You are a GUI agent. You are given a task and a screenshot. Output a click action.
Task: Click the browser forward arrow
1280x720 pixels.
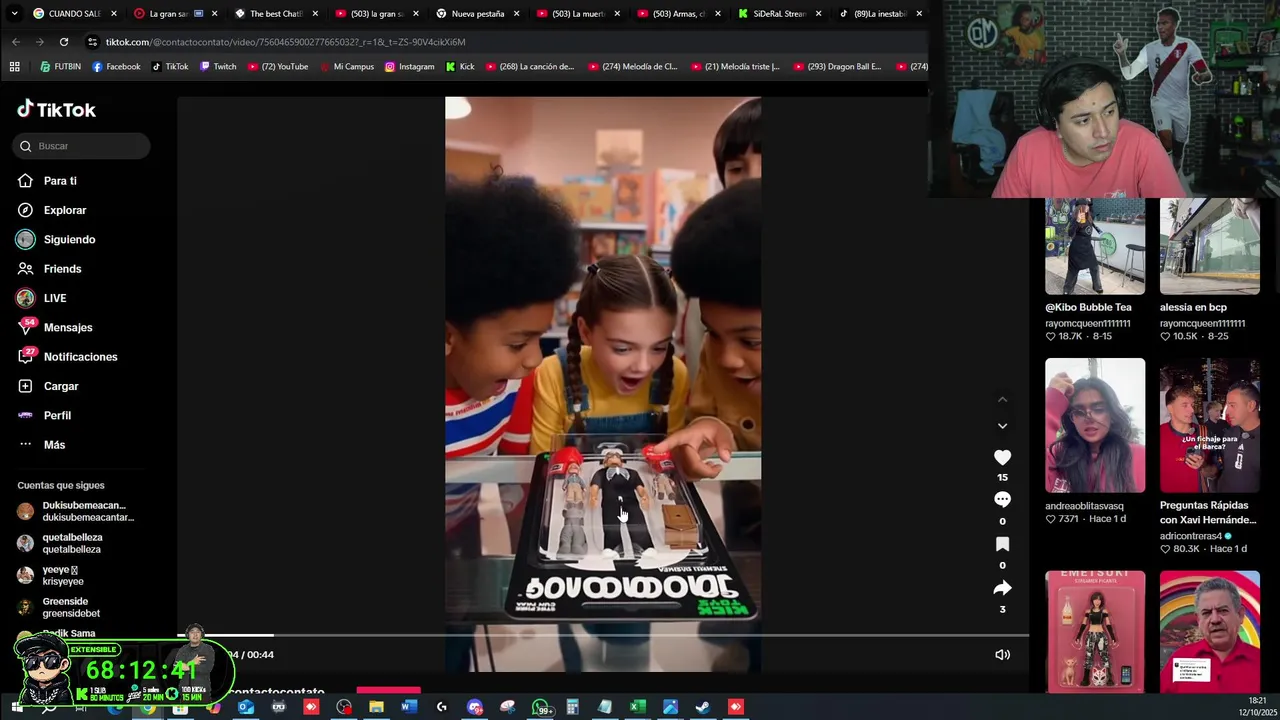40,42
